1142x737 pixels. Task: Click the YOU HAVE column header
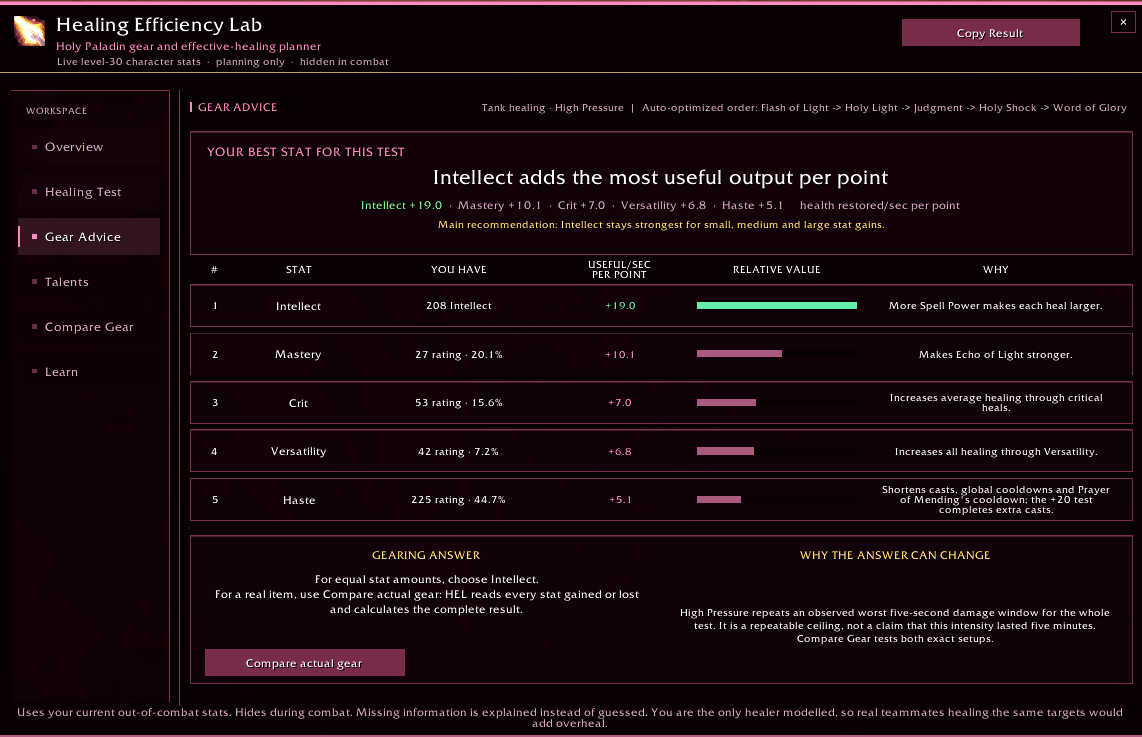459,269
